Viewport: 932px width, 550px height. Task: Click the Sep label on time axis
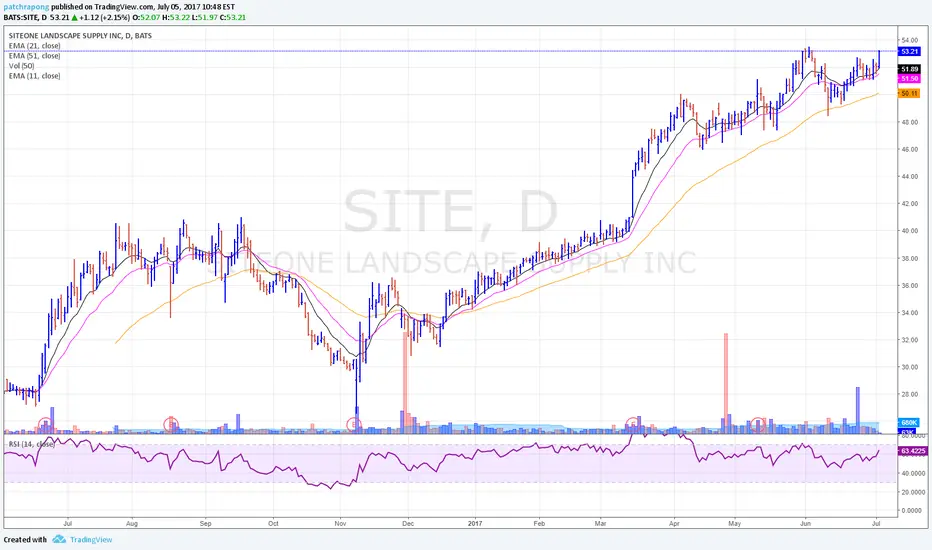point(206,524)
